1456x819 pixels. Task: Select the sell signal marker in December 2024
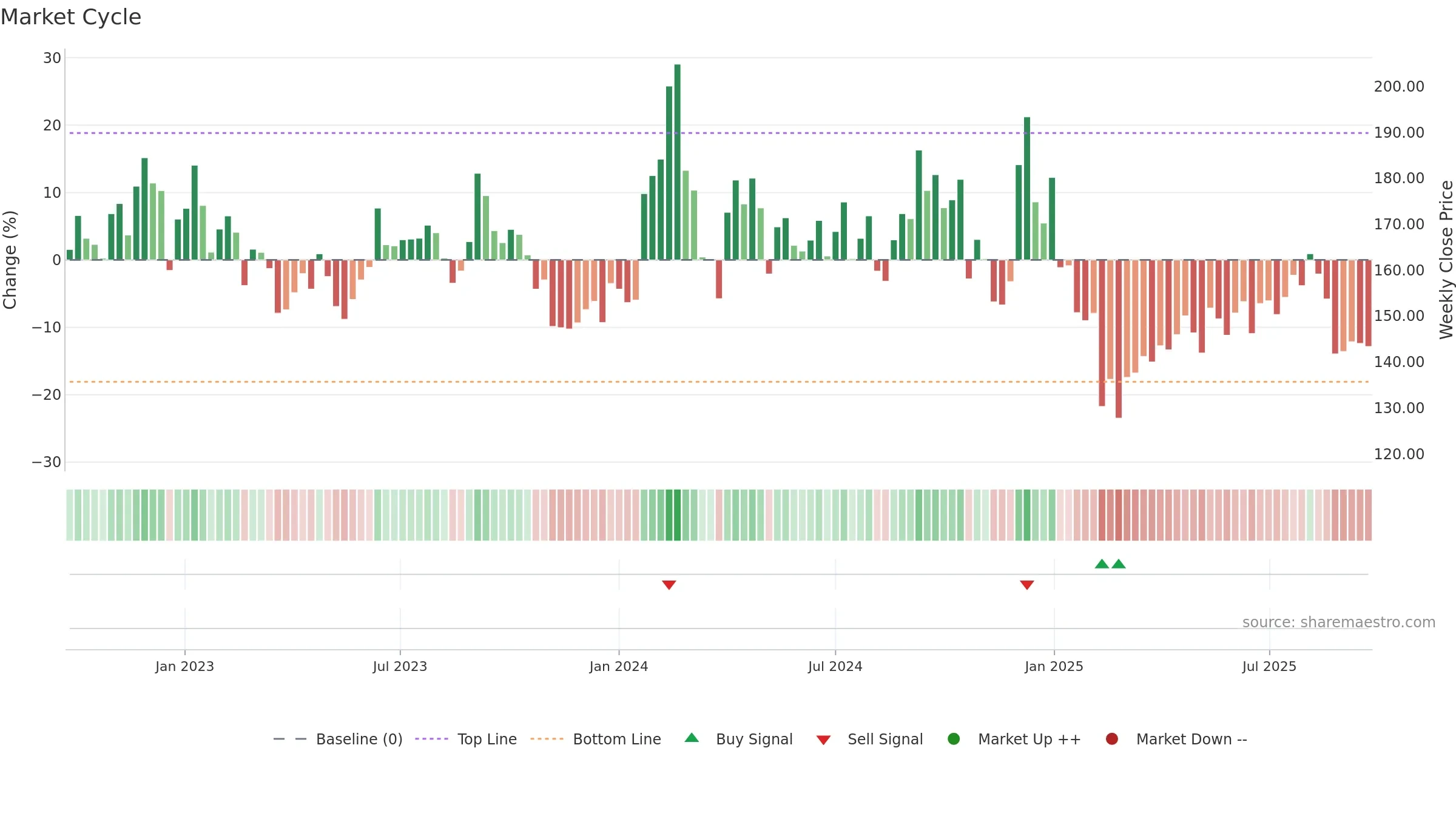pyautogui.click(x=1027, y=585)
